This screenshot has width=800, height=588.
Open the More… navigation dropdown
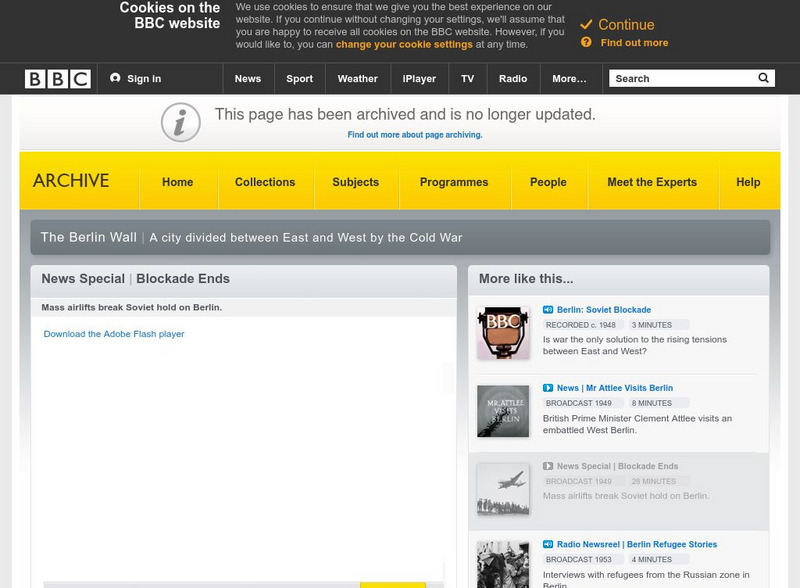pos(571,76)
